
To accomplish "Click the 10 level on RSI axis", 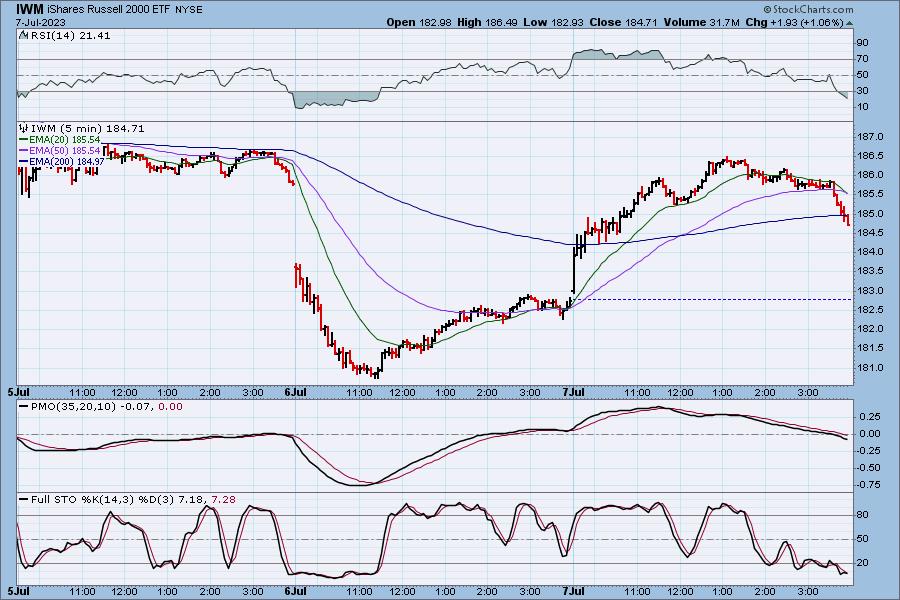I will (x=862, y=107).
